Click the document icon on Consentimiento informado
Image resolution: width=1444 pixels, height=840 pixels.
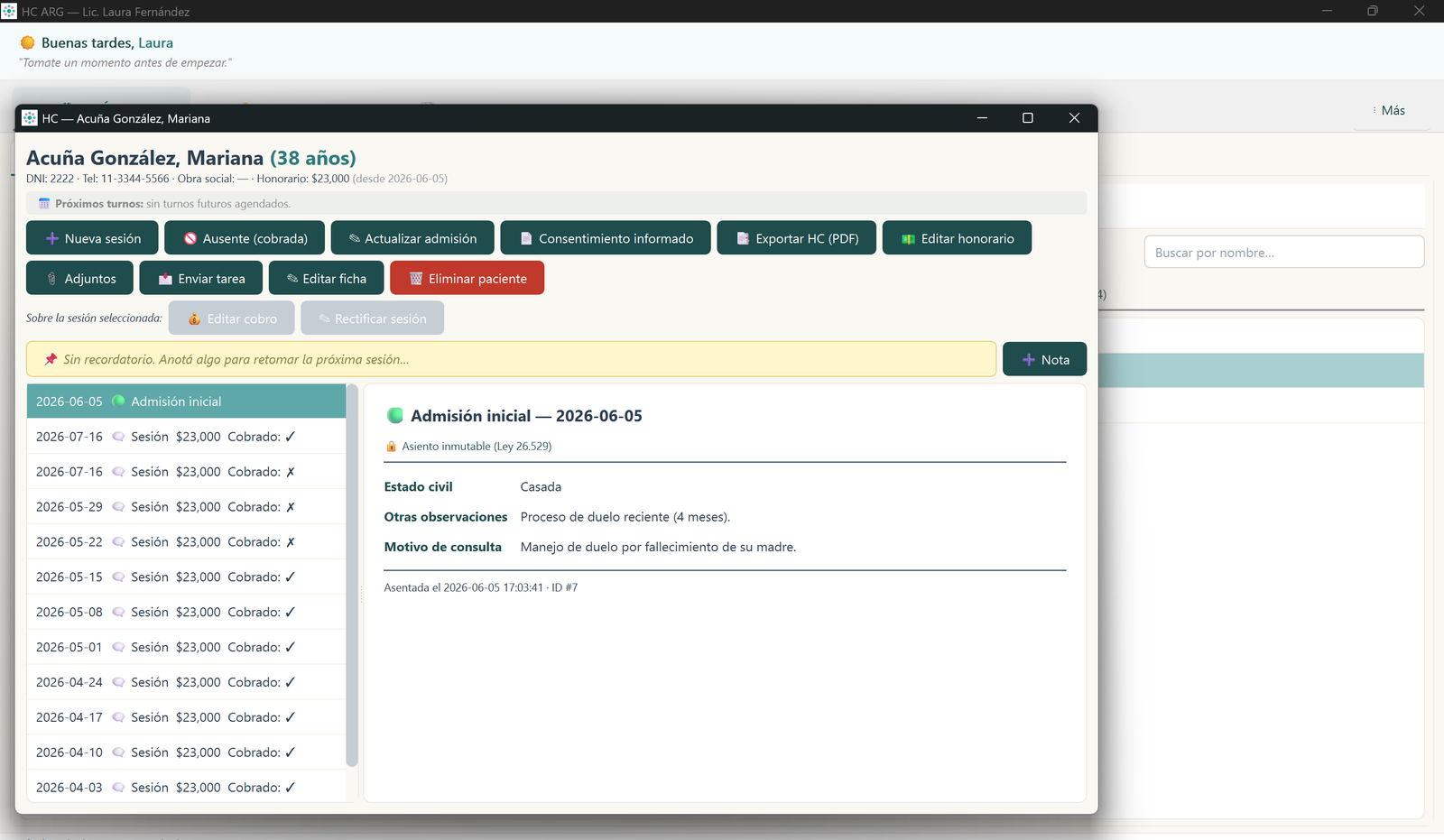pos(526,239)
